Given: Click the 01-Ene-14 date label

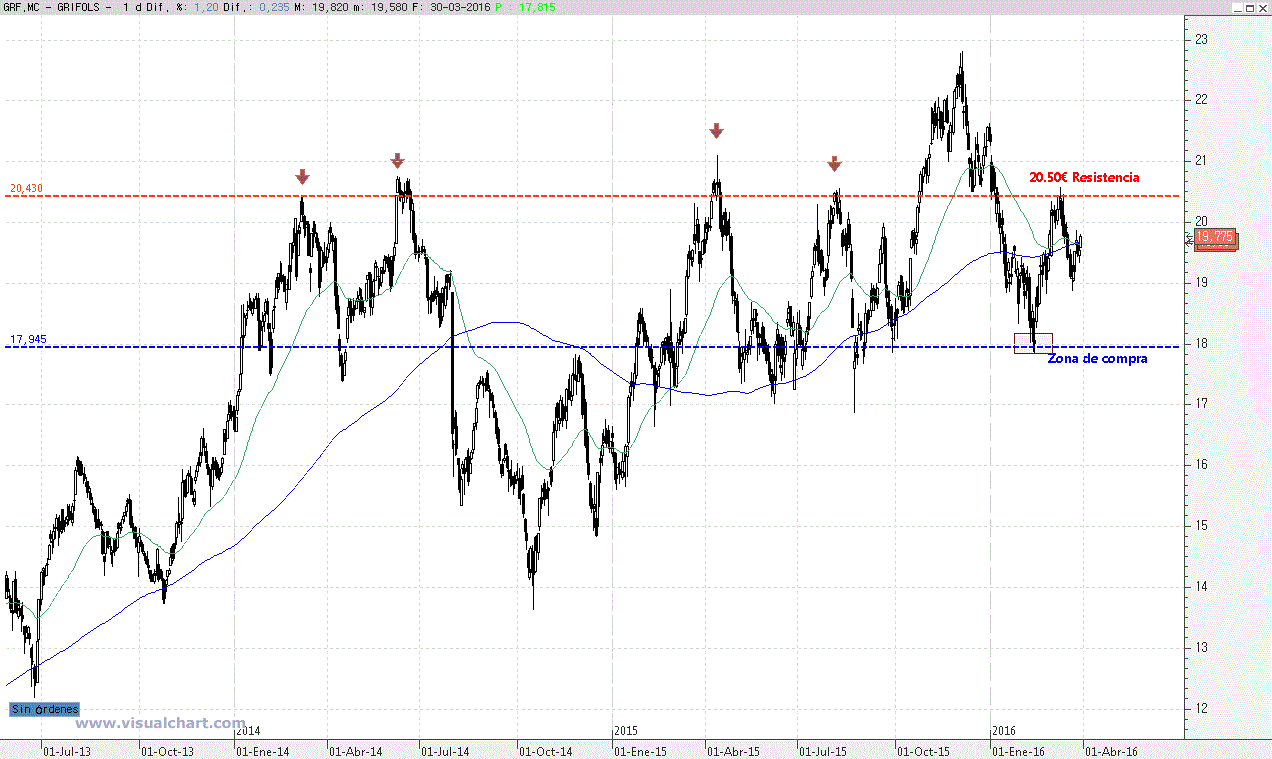Looking at the screenshot, I should coord(264,751).
